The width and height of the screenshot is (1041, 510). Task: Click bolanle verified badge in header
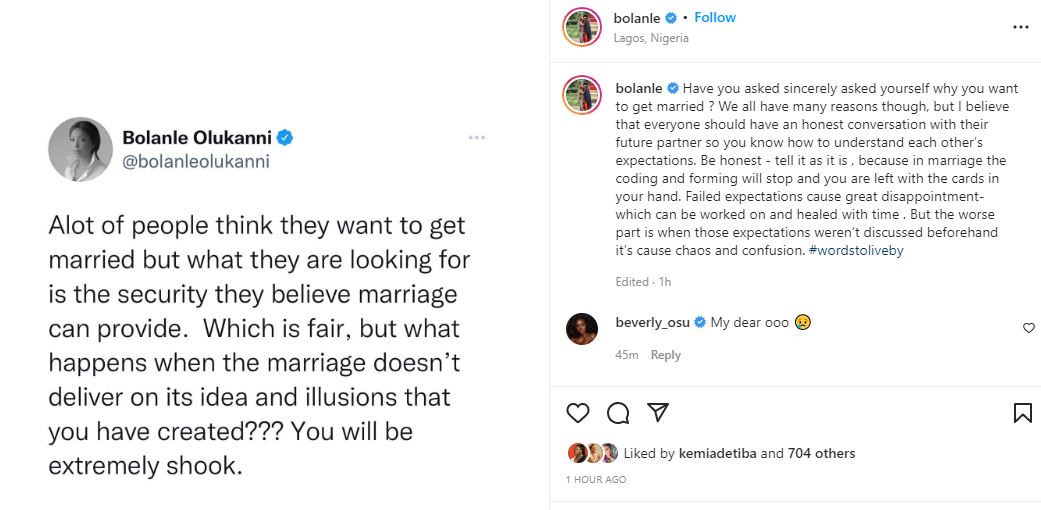point(672,18)
